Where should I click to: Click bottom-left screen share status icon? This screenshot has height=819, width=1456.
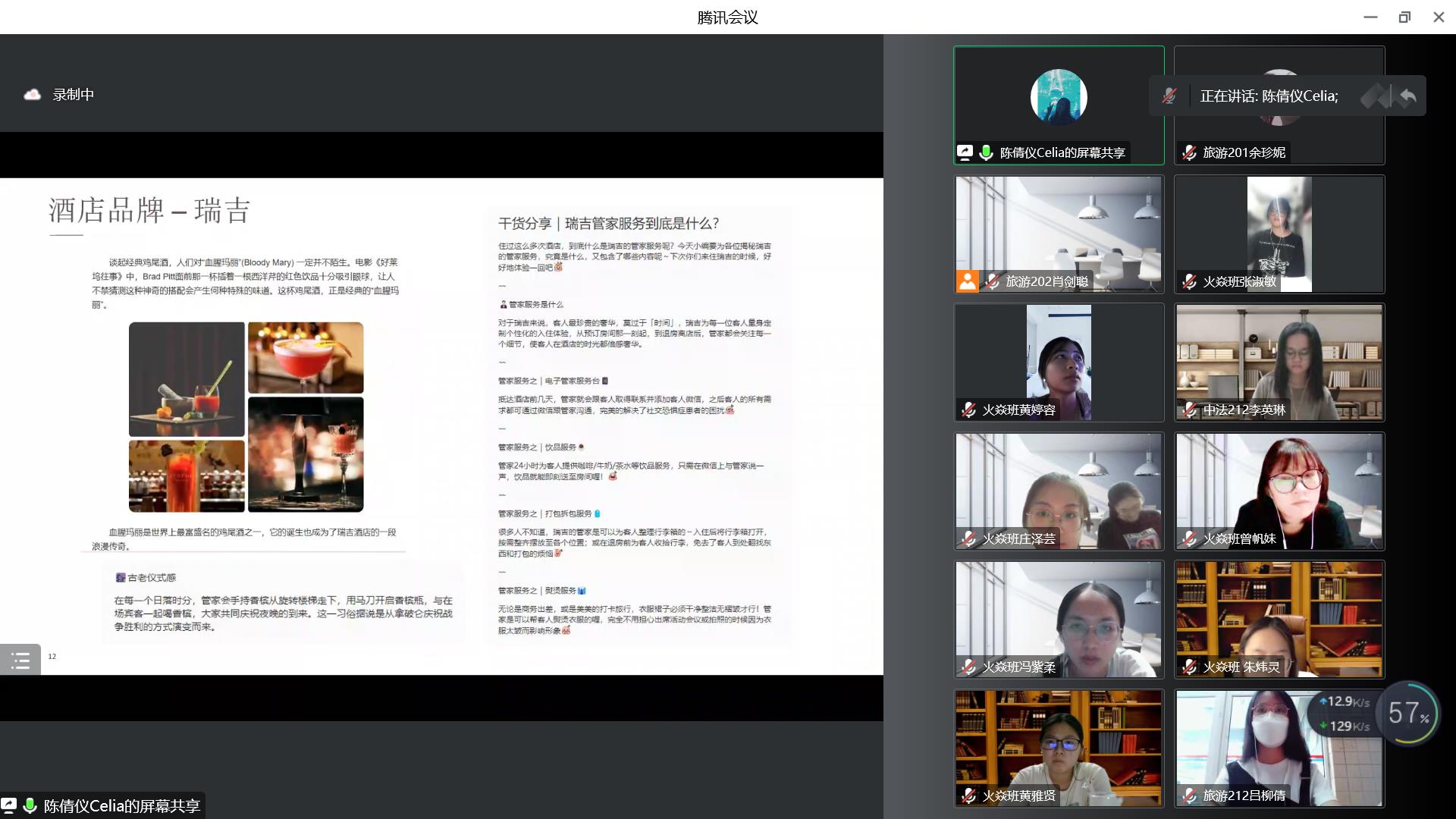click(9, 805)
